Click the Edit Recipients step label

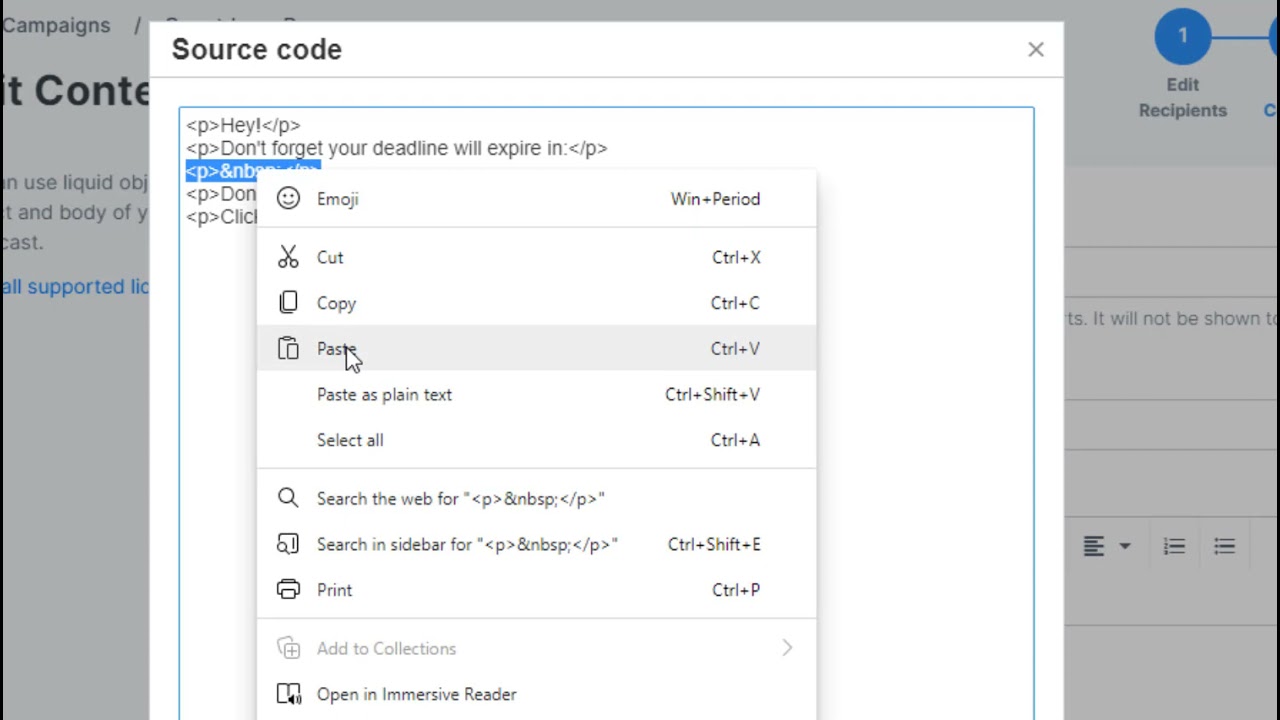pos(1183,97)
